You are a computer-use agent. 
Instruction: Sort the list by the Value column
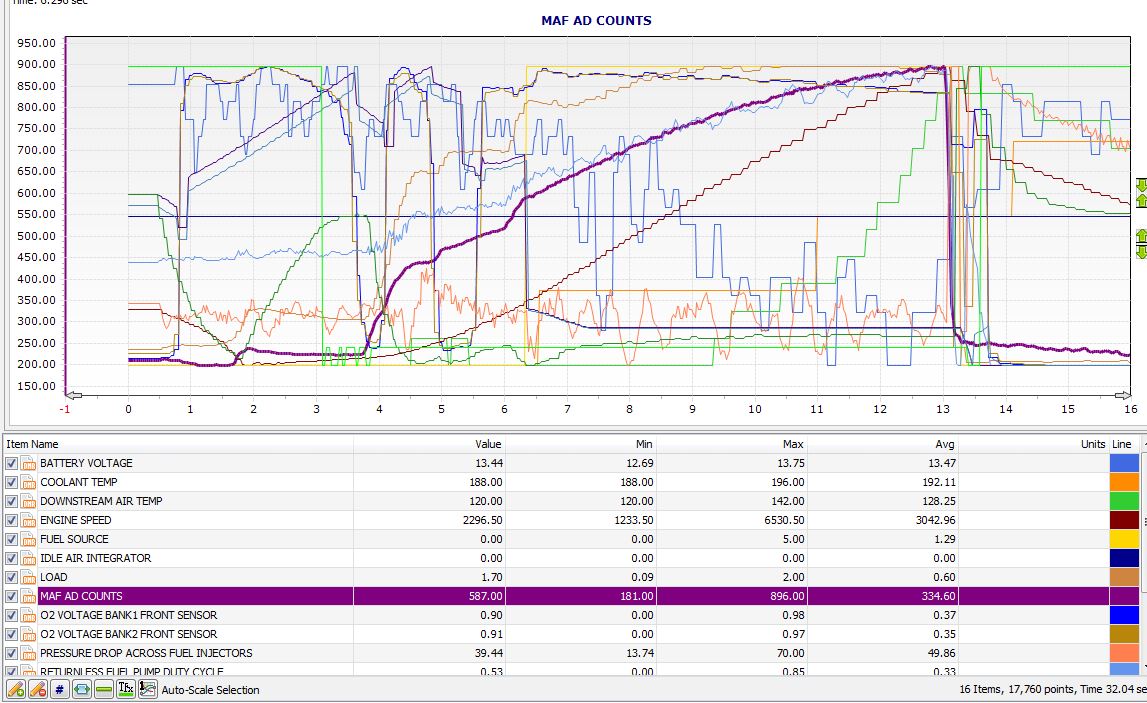(429, 444)
